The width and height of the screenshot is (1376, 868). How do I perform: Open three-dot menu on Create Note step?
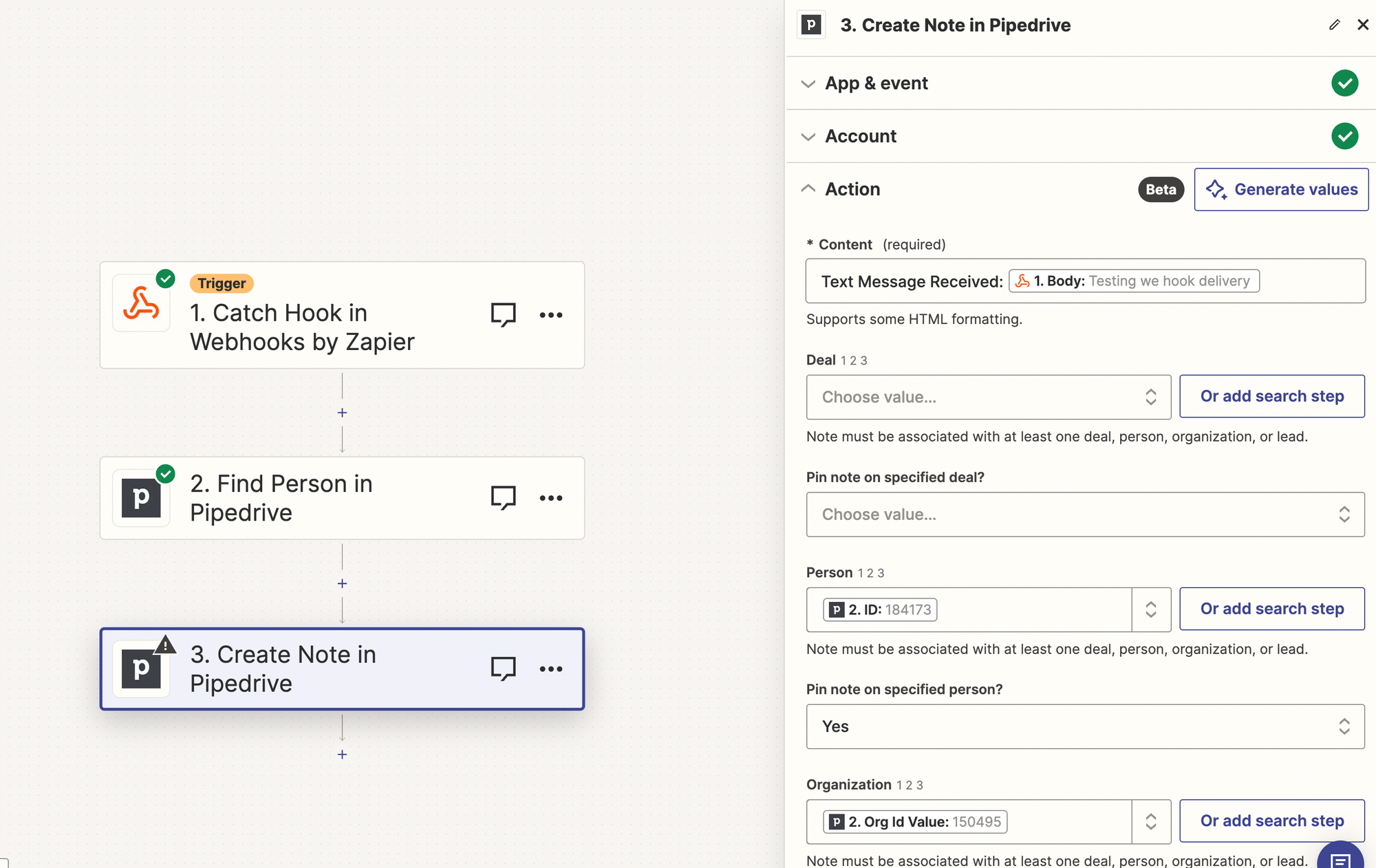click(x=552, y=668)
